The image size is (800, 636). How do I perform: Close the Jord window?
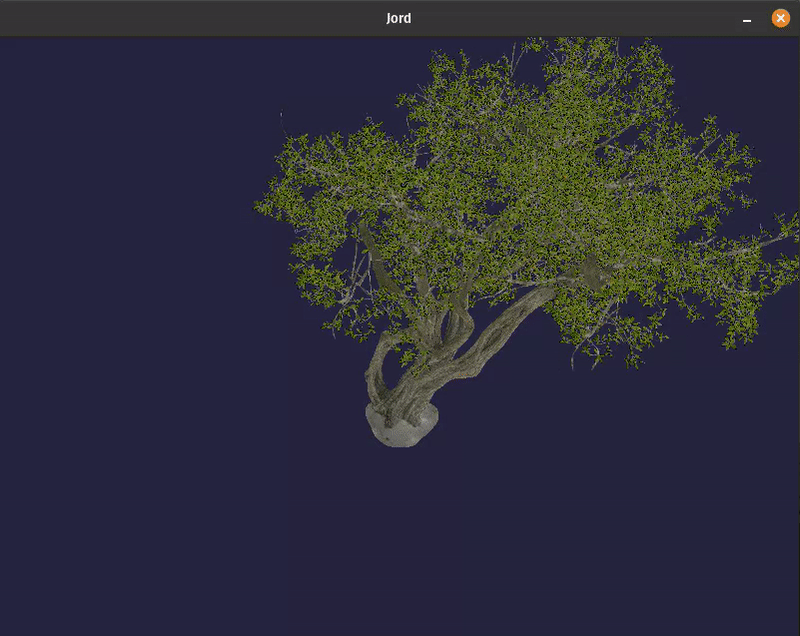point(780,18)
